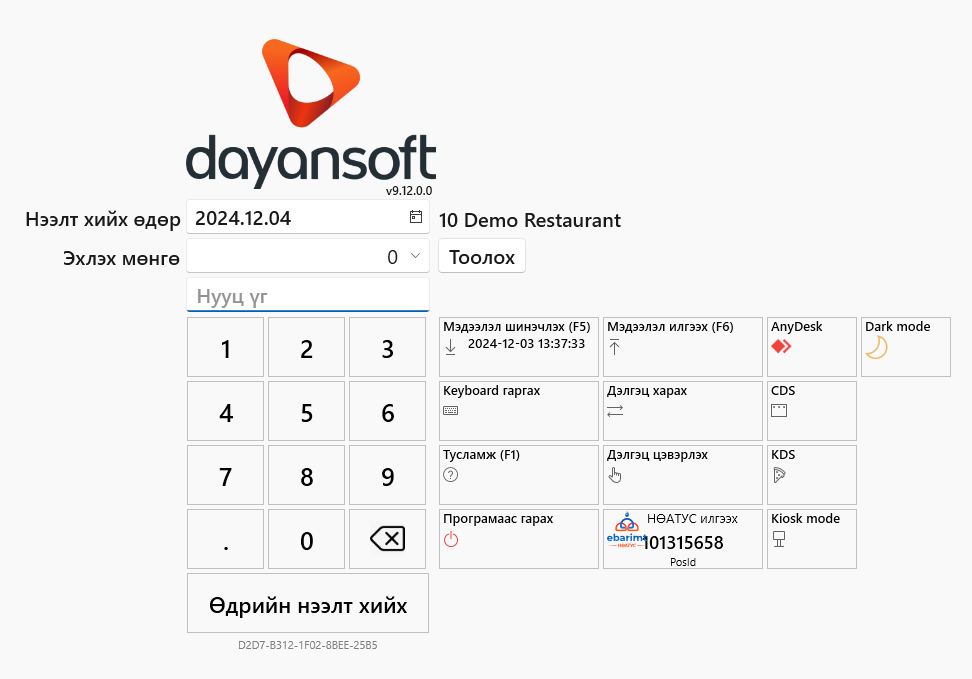Click Өдрийн нээлт хийх button

point(307,603)
